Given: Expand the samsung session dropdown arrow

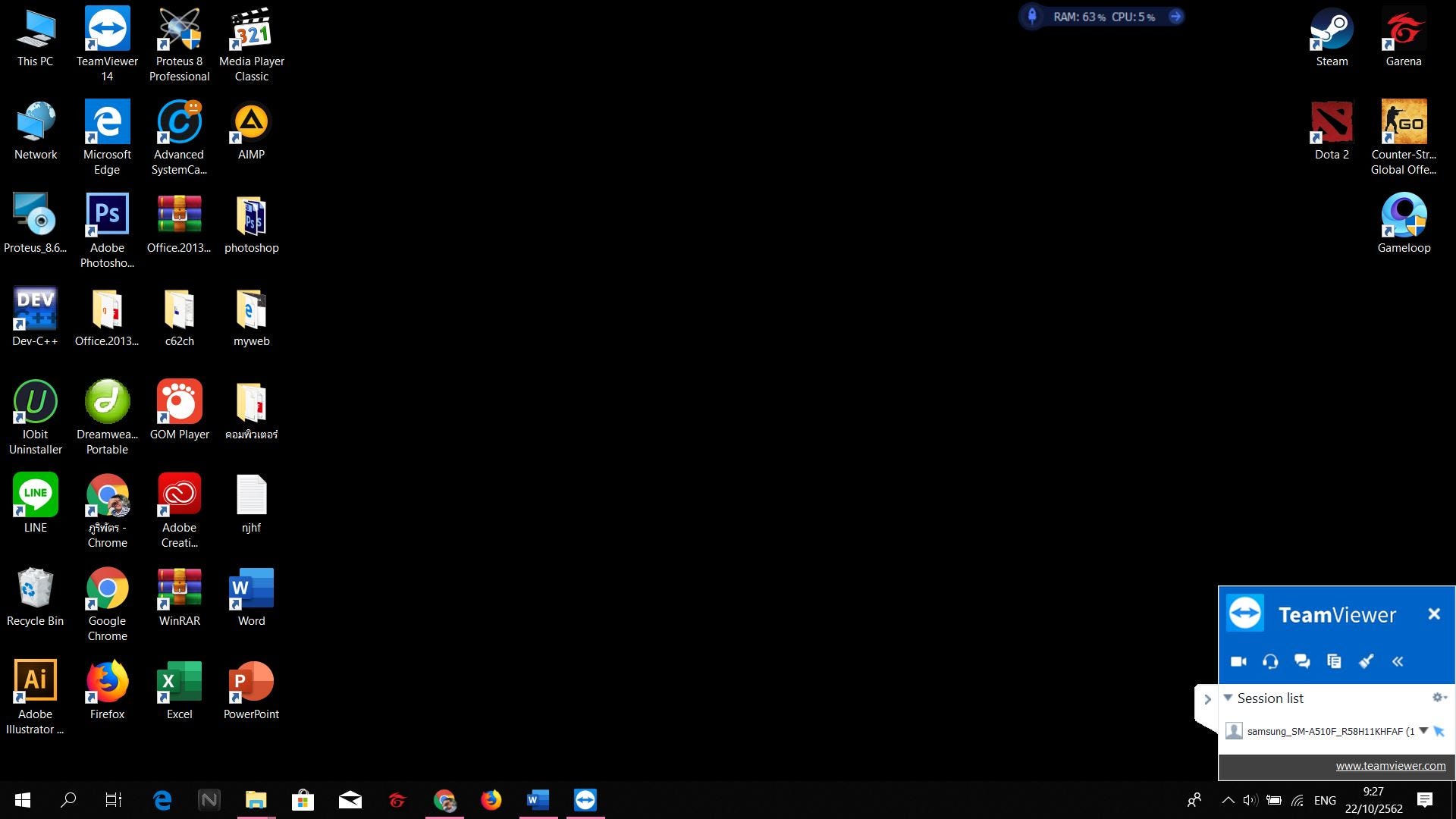Looking at the screenshot, I should point(1423,731).
